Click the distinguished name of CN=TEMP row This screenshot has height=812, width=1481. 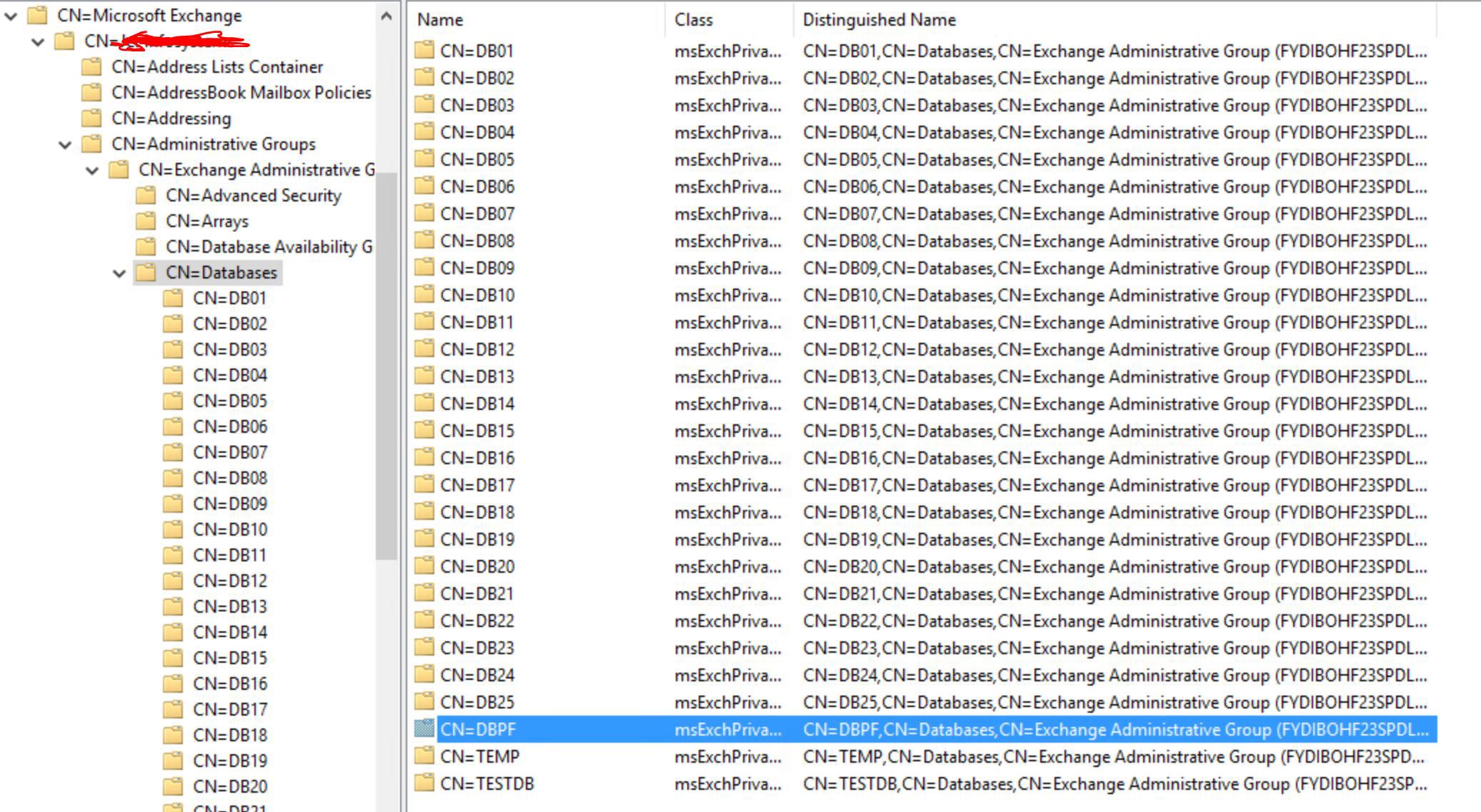pos(1114,756)
